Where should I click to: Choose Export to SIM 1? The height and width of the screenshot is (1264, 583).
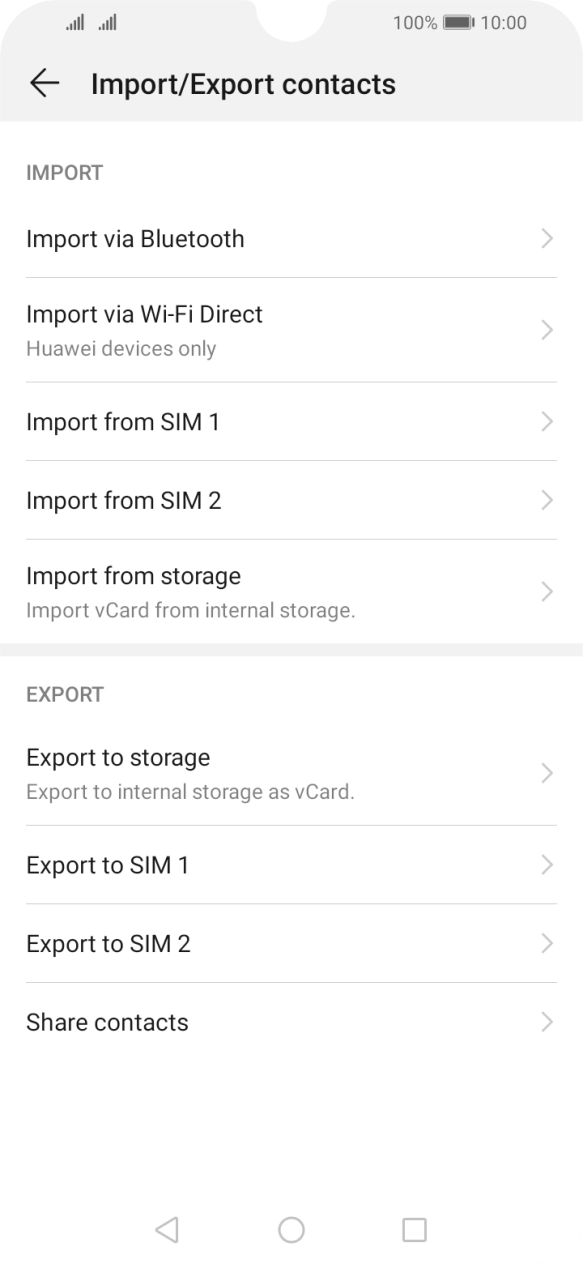click(x=109, y=865)
